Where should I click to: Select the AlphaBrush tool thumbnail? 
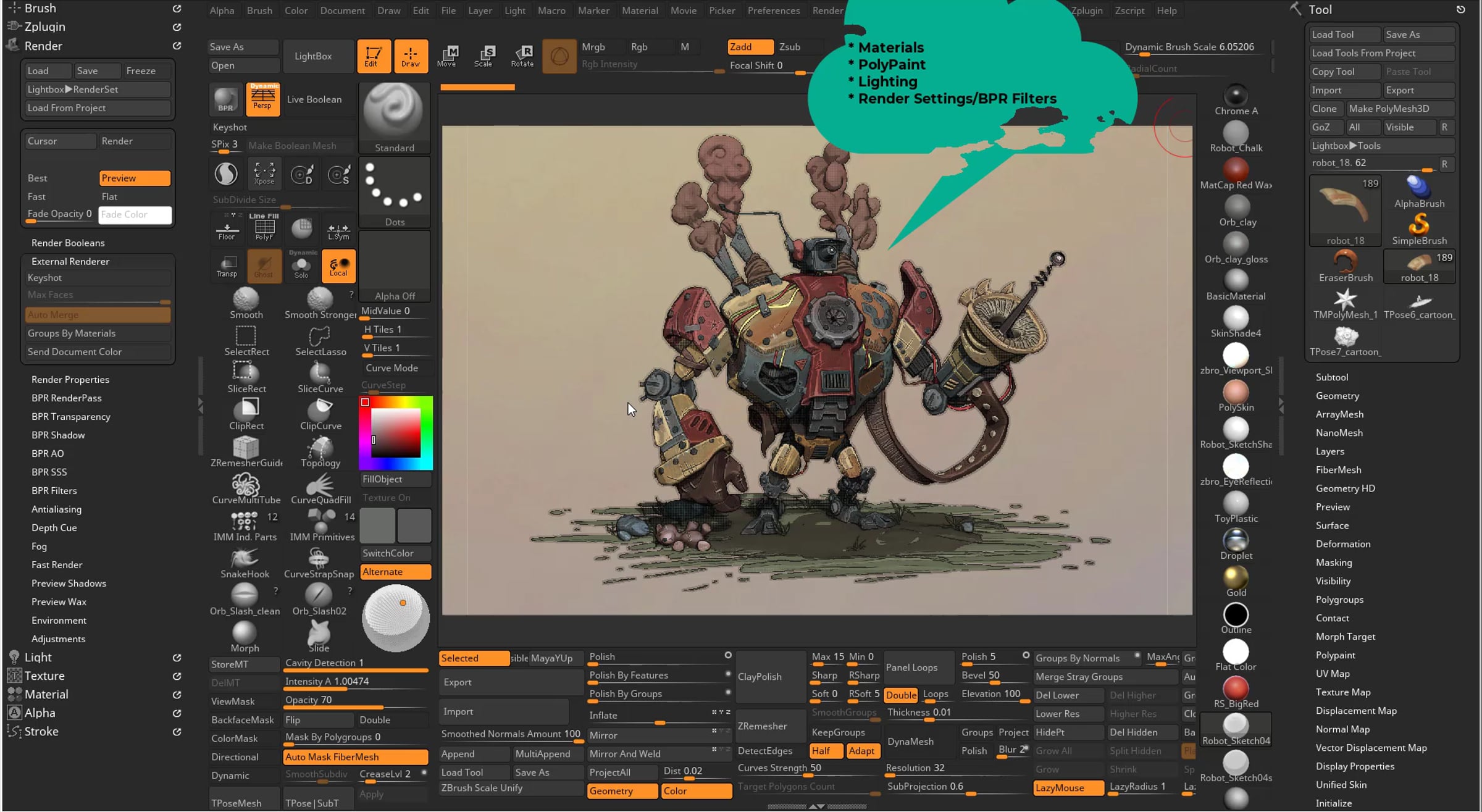pyautogui.click(x=1419, y=192)
